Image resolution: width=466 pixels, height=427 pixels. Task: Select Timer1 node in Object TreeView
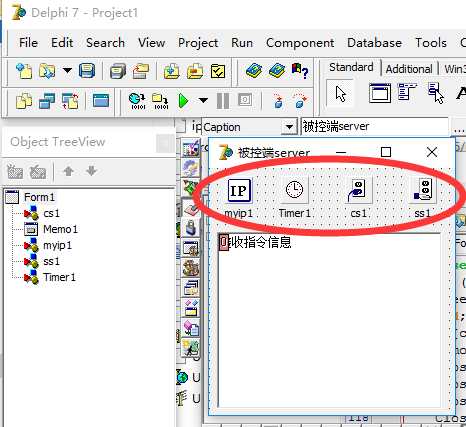coord(59,277)
